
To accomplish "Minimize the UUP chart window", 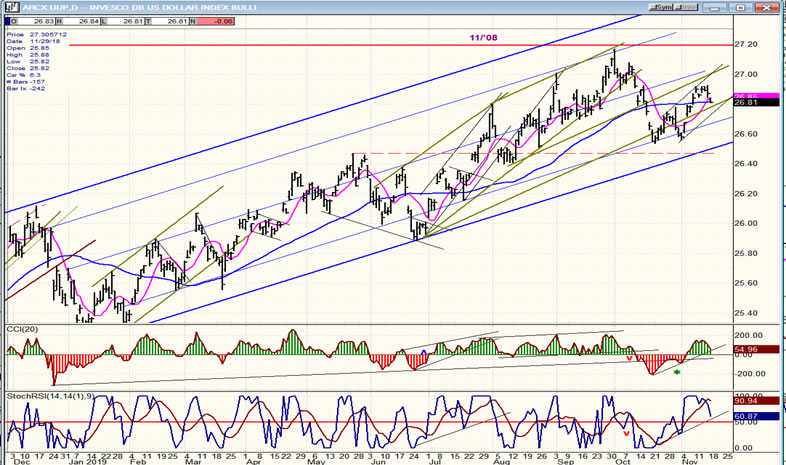I will [x=715, y=7].
